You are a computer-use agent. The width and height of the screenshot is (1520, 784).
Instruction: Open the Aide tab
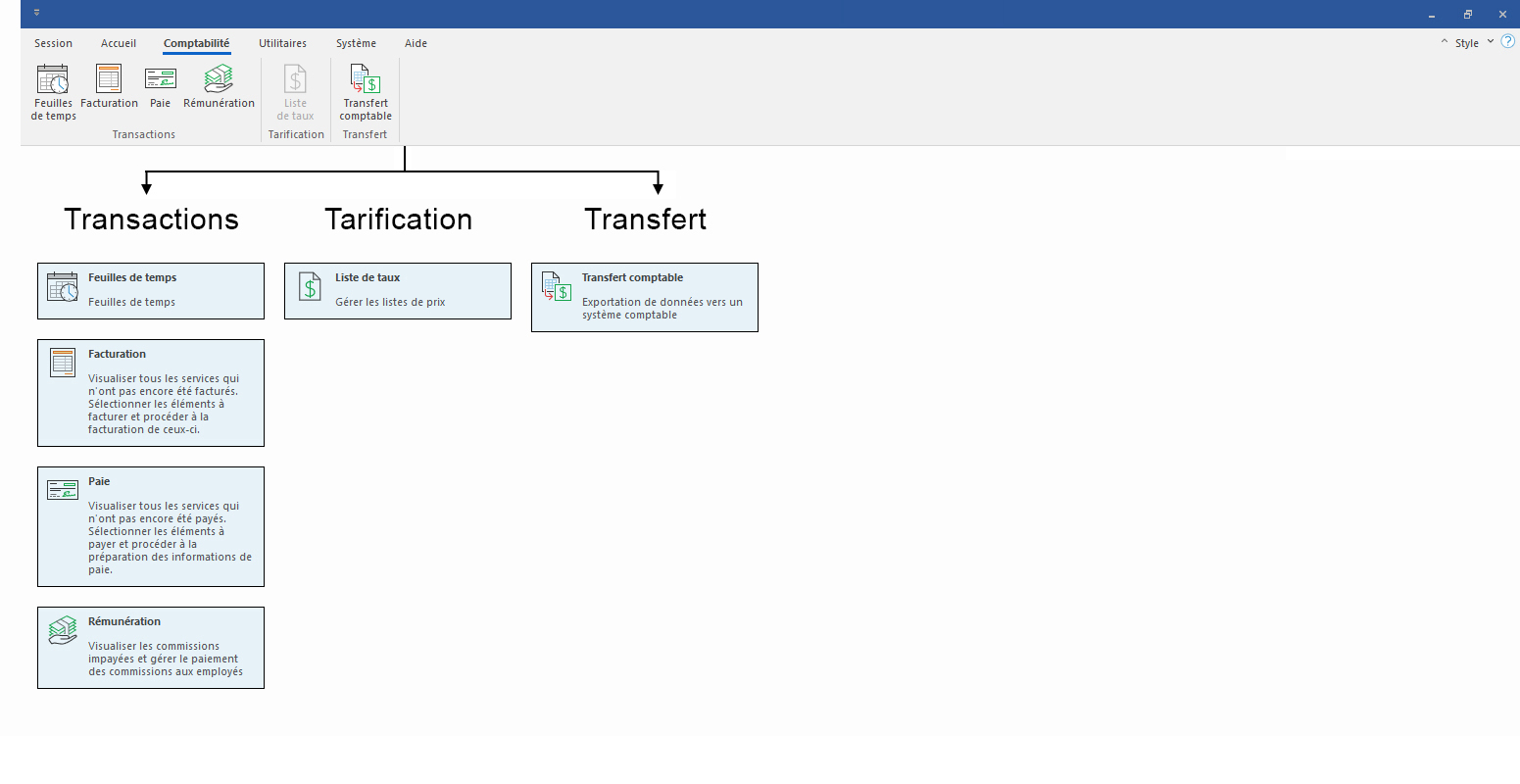pyautogui.click(x=416, y=43)
